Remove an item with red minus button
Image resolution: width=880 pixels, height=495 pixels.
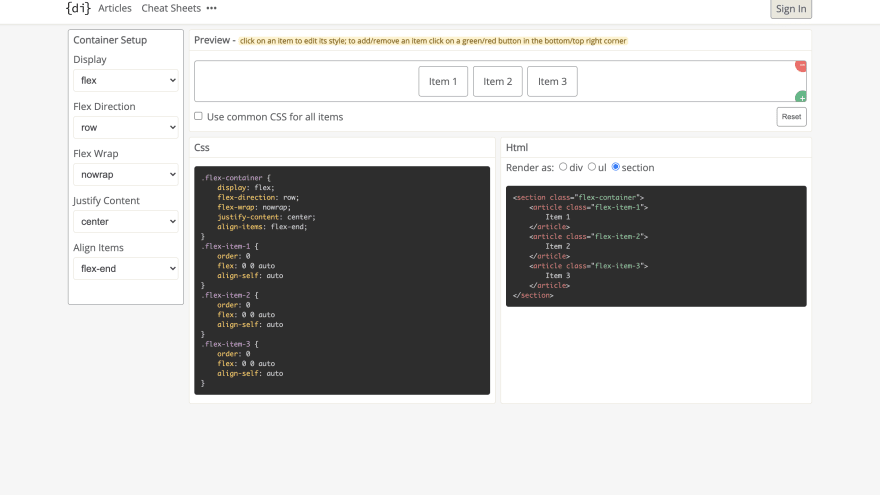[801, 66]
